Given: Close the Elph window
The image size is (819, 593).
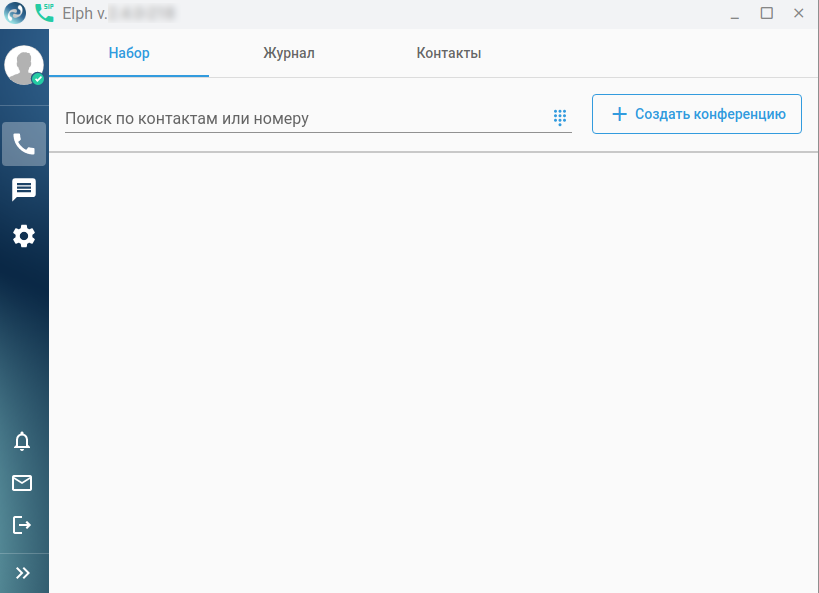Looking at the screenshot, I should click(x=799, y=13).
